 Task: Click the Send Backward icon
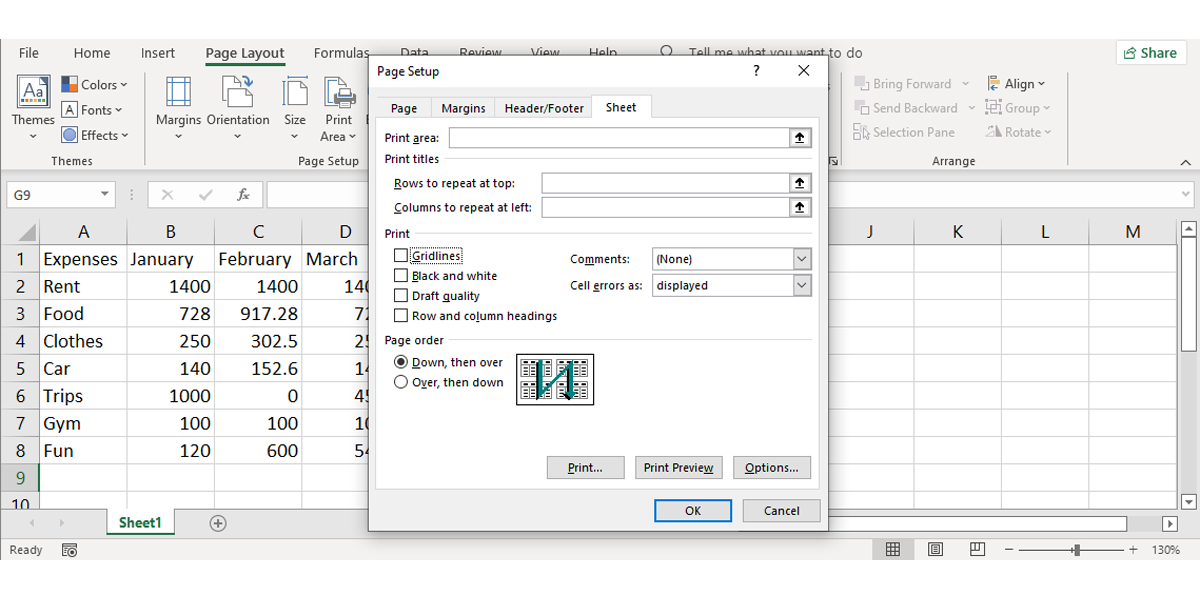coord(861,108)
